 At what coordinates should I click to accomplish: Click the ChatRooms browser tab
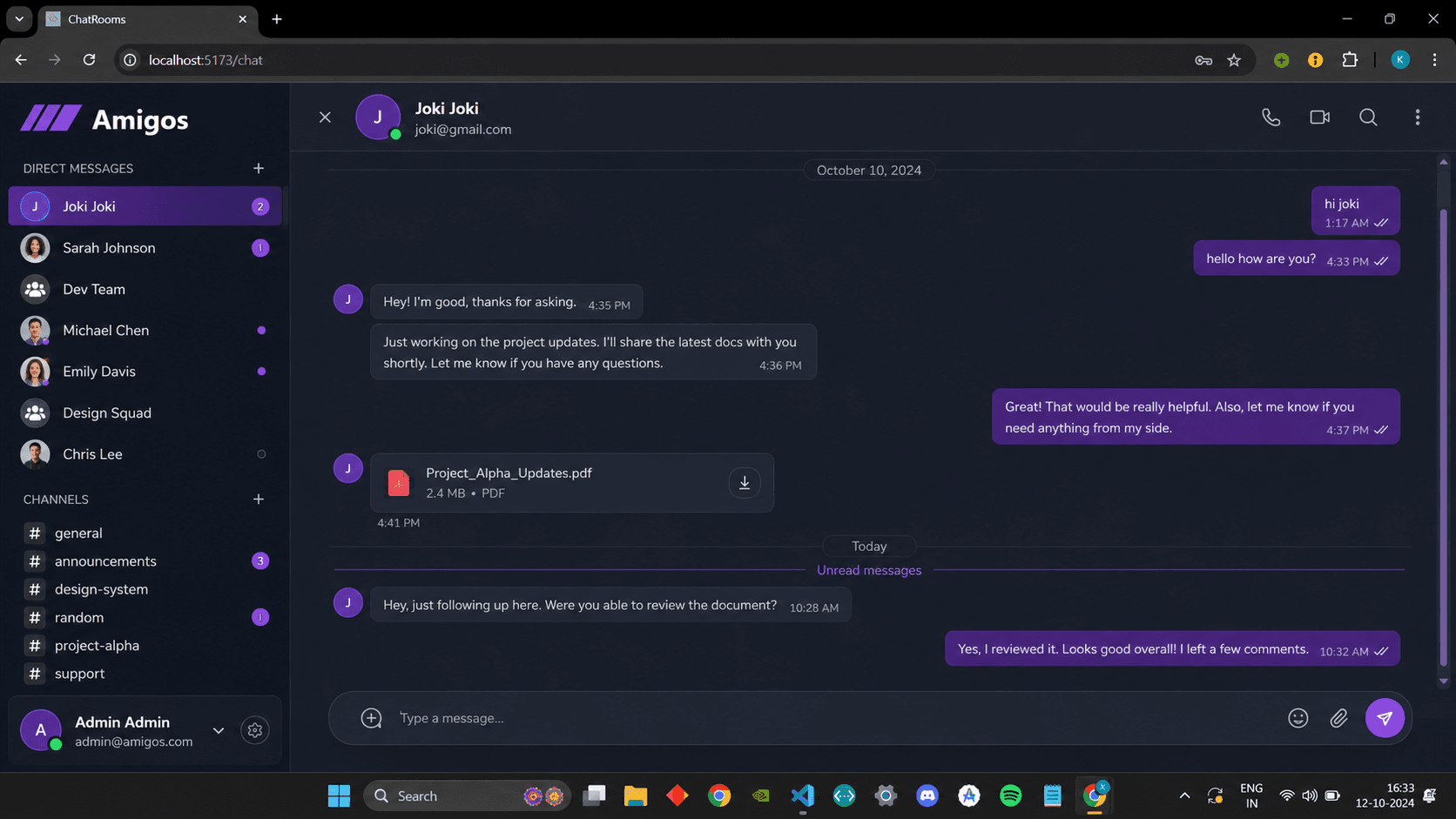click(x=146, y=19)
